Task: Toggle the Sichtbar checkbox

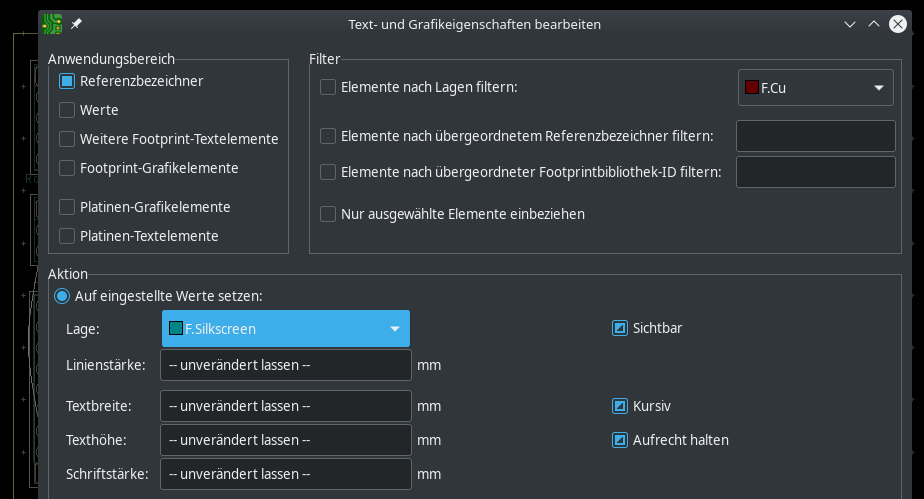Action: pyautogui.click(x=620, y=328)
